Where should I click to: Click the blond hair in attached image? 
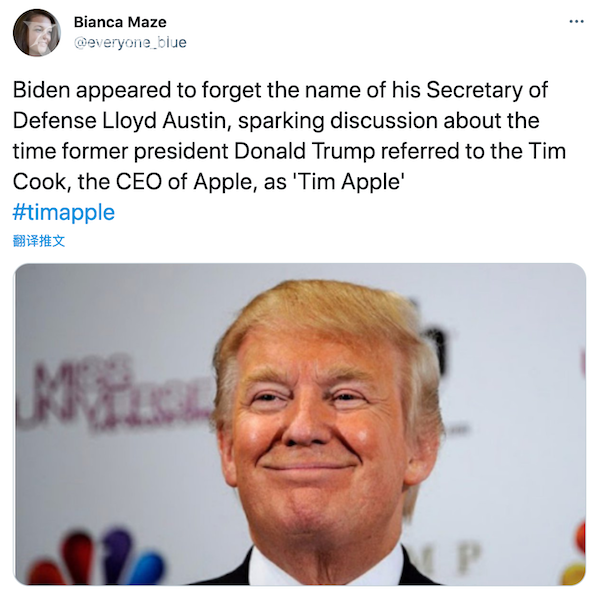(325, 318)
